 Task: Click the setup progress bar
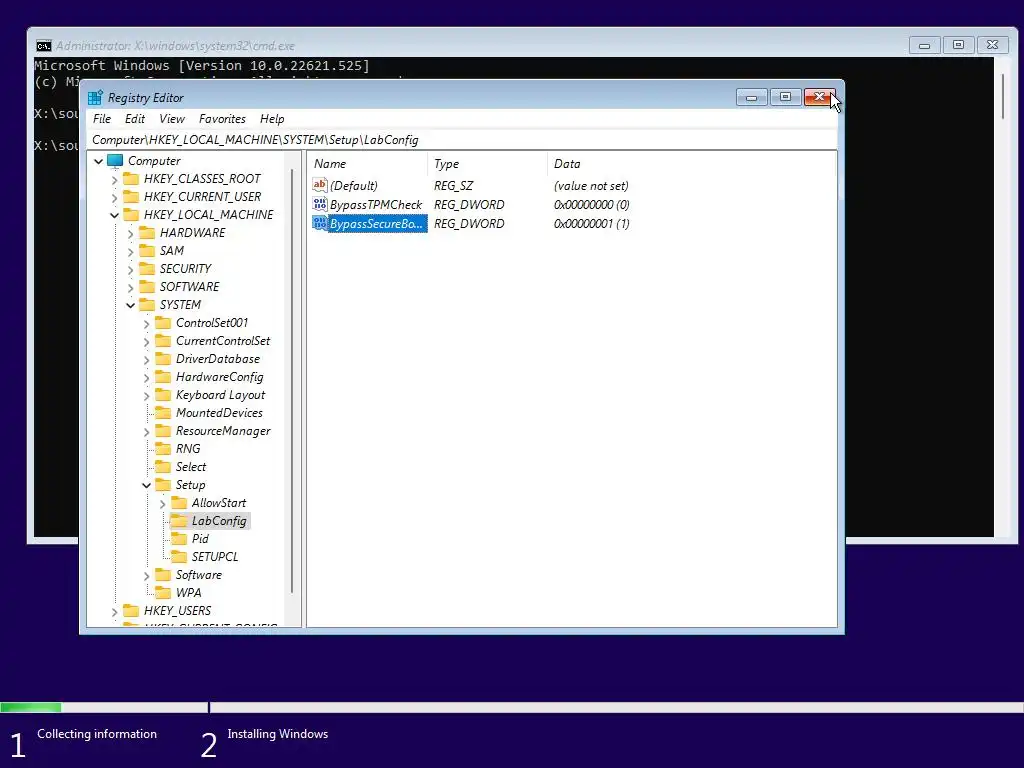pos(512,707)
